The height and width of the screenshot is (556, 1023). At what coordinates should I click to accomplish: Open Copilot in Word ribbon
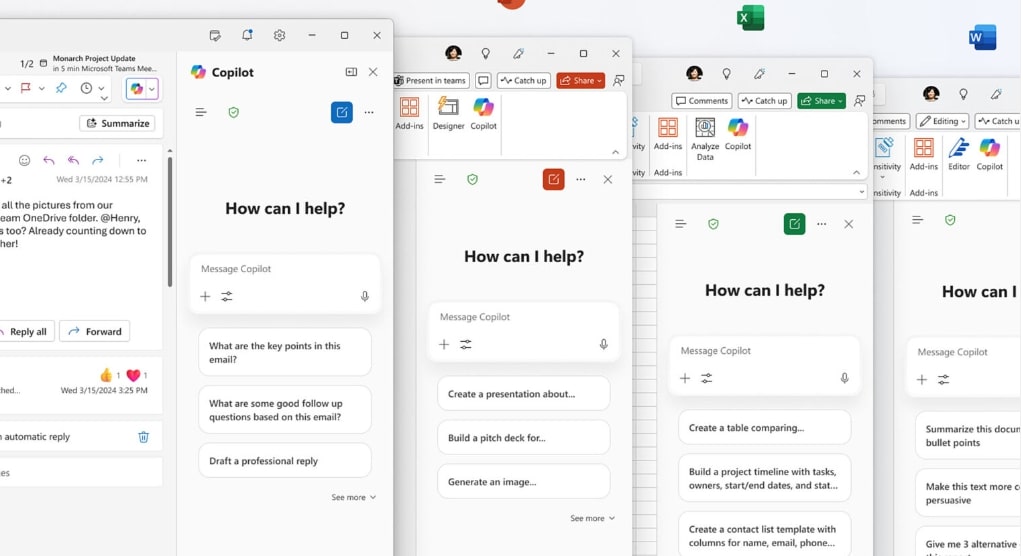[x=989, y=154]
